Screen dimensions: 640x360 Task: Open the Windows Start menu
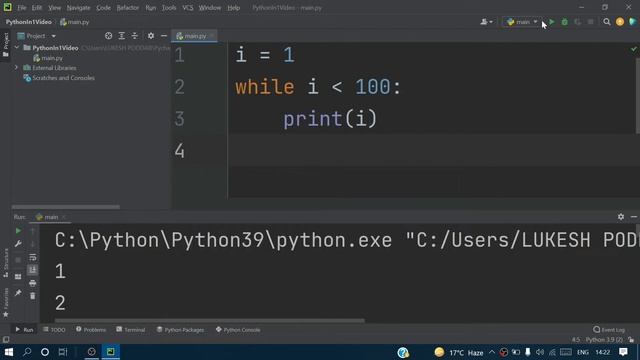[8, 352]
